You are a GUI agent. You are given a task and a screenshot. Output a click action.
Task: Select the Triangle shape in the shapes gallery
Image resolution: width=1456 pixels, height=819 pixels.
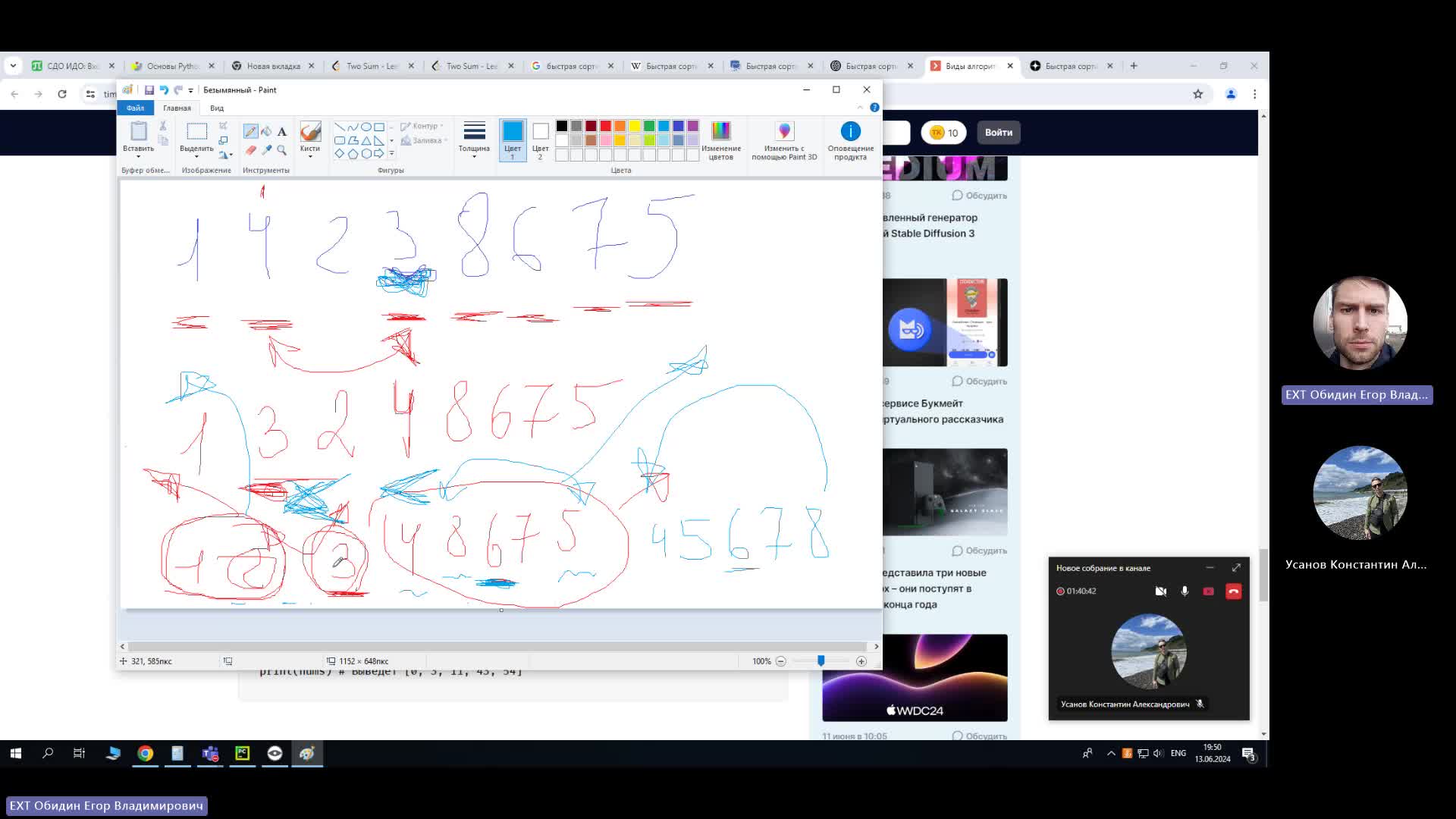[x=366, y=140]
